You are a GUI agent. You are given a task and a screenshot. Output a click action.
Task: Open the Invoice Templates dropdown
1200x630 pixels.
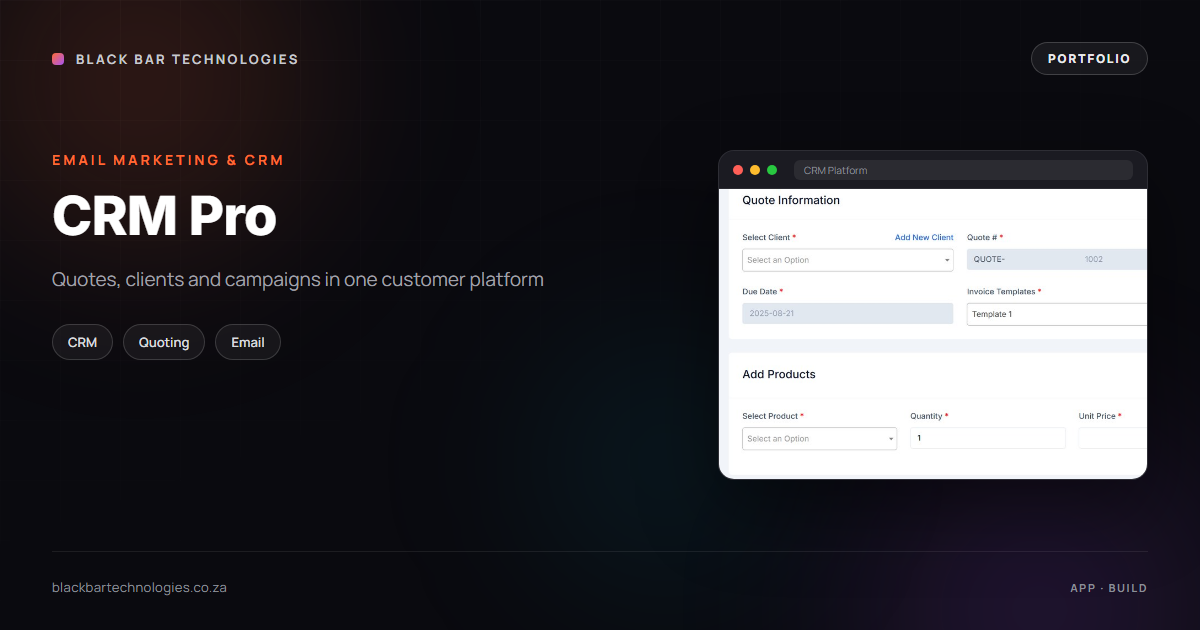pyautogui.click(x=1057, y=314)
